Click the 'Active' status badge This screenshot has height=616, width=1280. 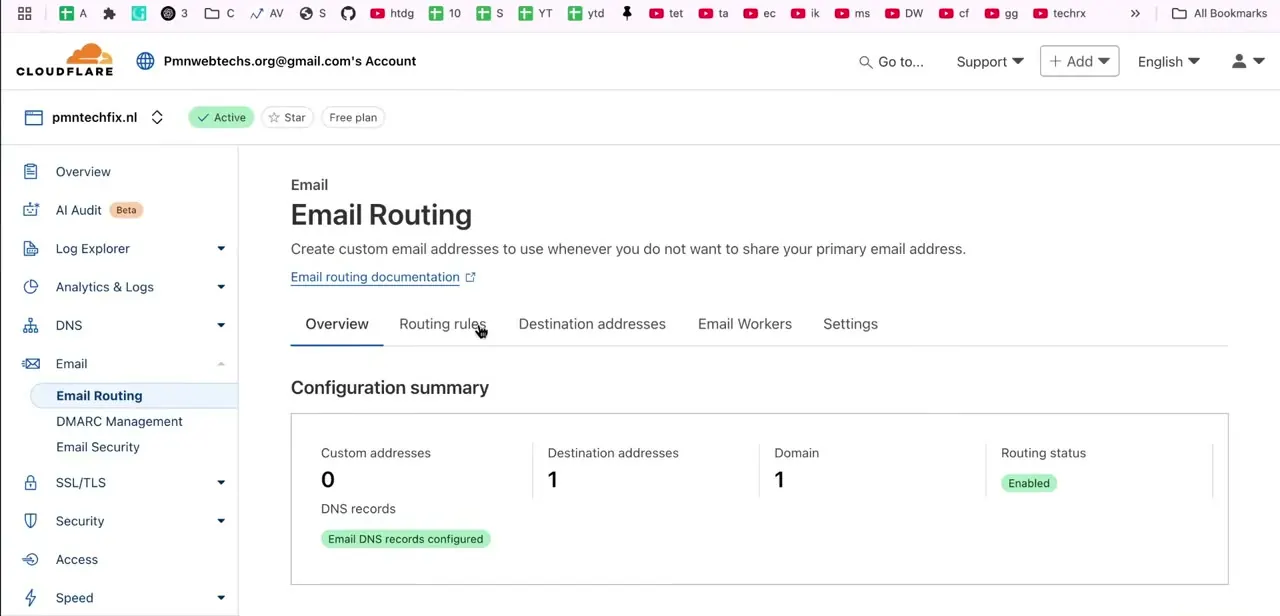click(x=221, y=117)
